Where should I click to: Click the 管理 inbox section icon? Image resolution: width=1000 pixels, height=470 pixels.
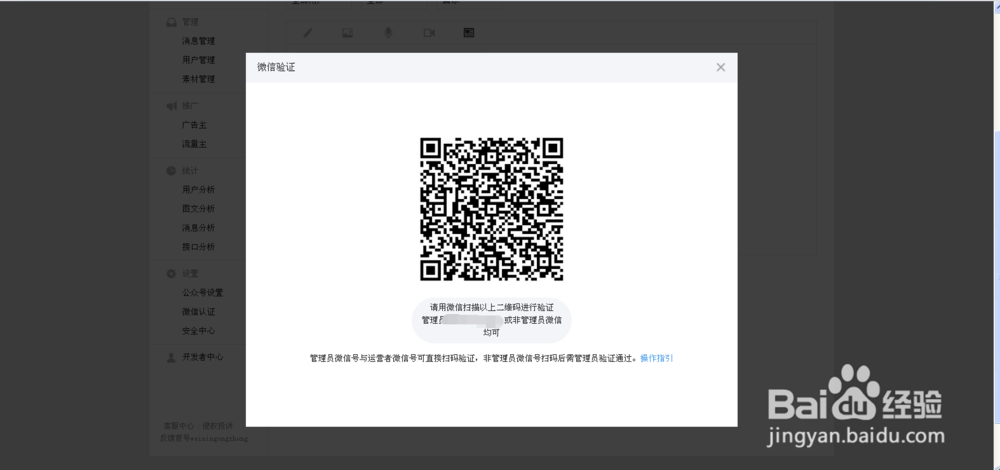tap(171, 22)
